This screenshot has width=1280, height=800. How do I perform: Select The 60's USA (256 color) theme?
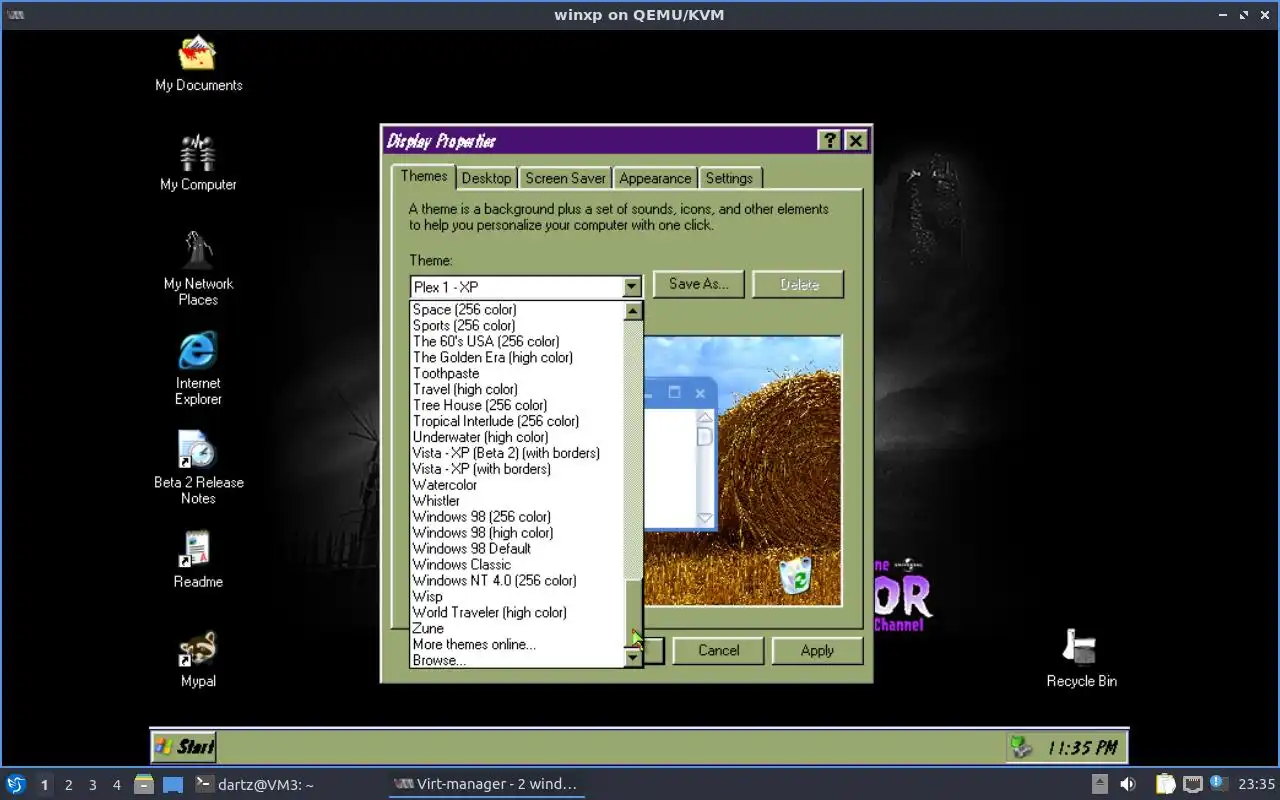tap(517, 342)
